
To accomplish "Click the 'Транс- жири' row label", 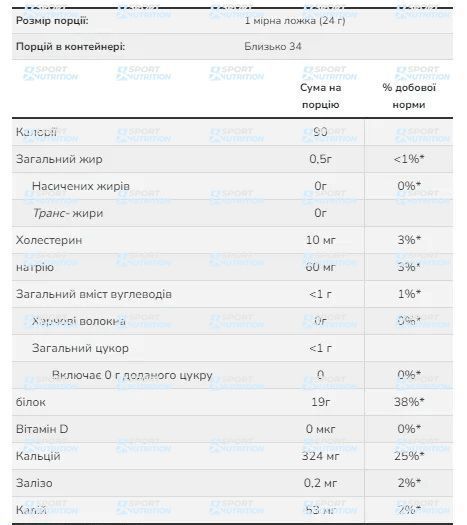I will point(68,213).
